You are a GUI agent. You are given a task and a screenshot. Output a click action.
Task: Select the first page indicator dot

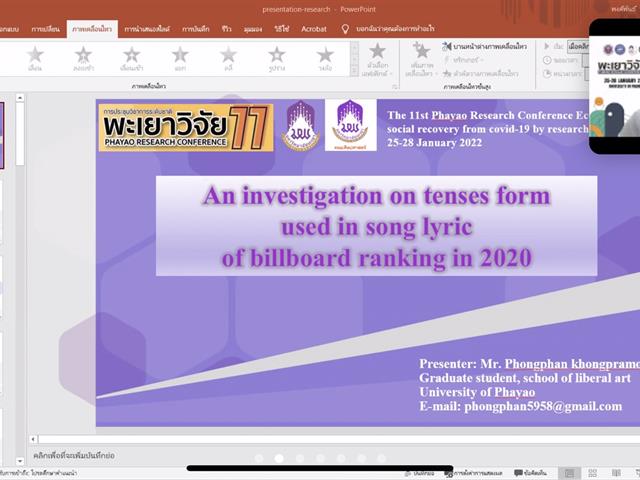click(x=259, y=458)
